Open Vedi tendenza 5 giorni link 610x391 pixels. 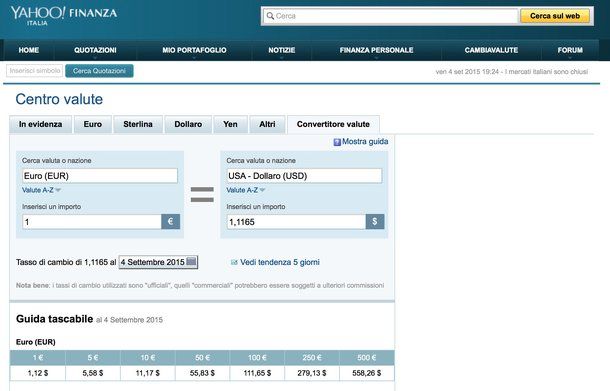280,262
